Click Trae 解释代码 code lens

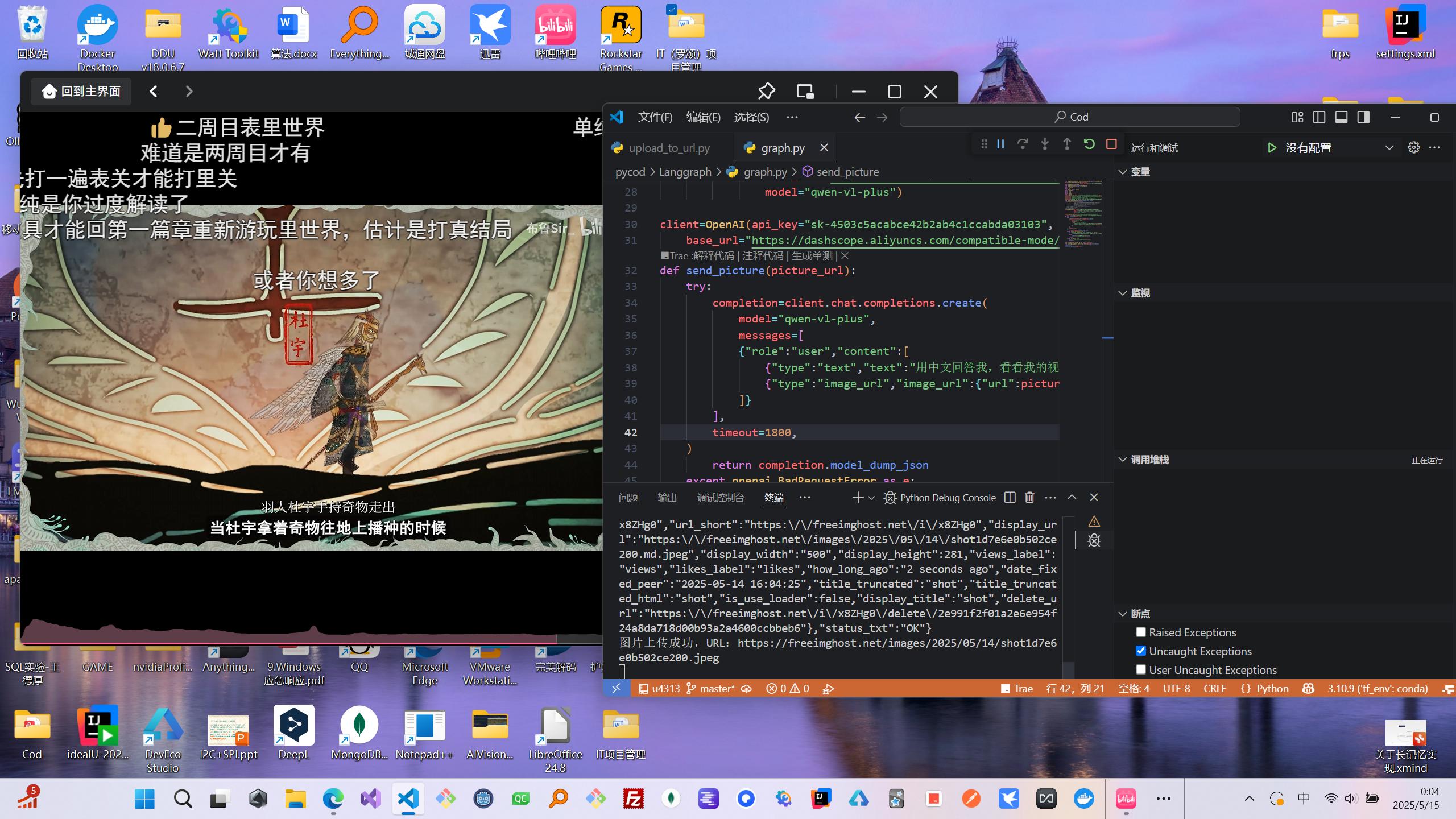click(x=697, y=256)
